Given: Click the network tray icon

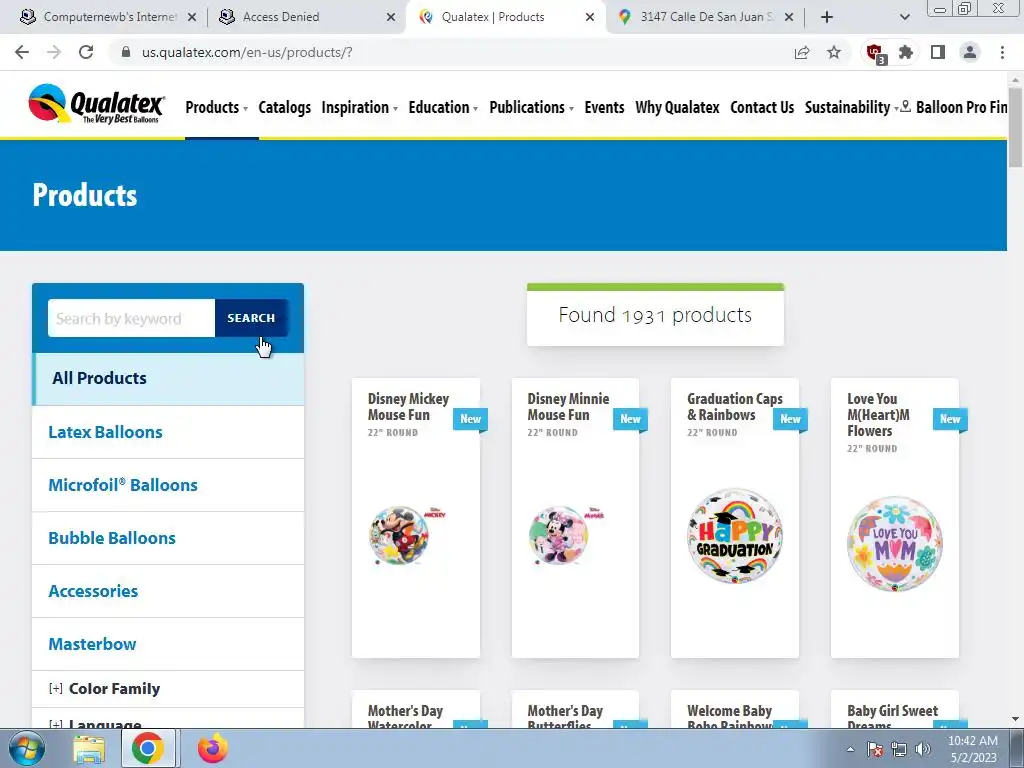Looking at the screenshot, I should [899, 749].
